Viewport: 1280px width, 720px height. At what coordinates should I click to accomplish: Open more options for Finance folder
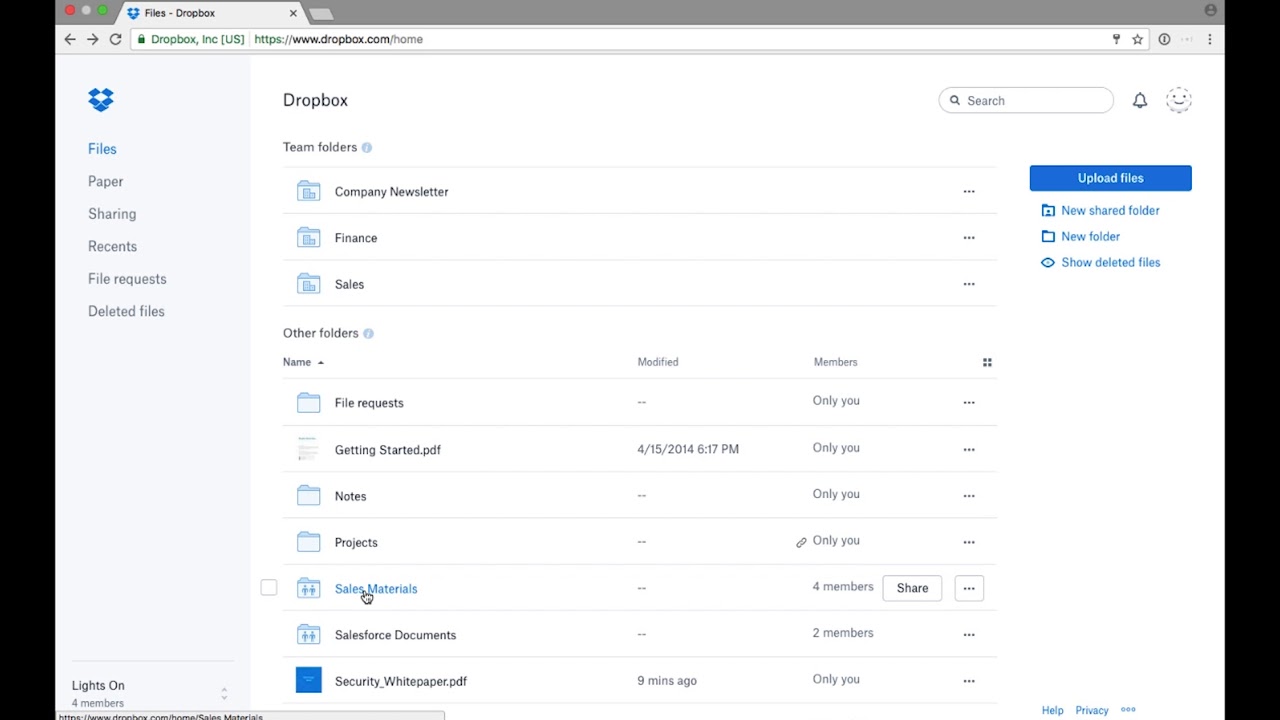point(968,238)
